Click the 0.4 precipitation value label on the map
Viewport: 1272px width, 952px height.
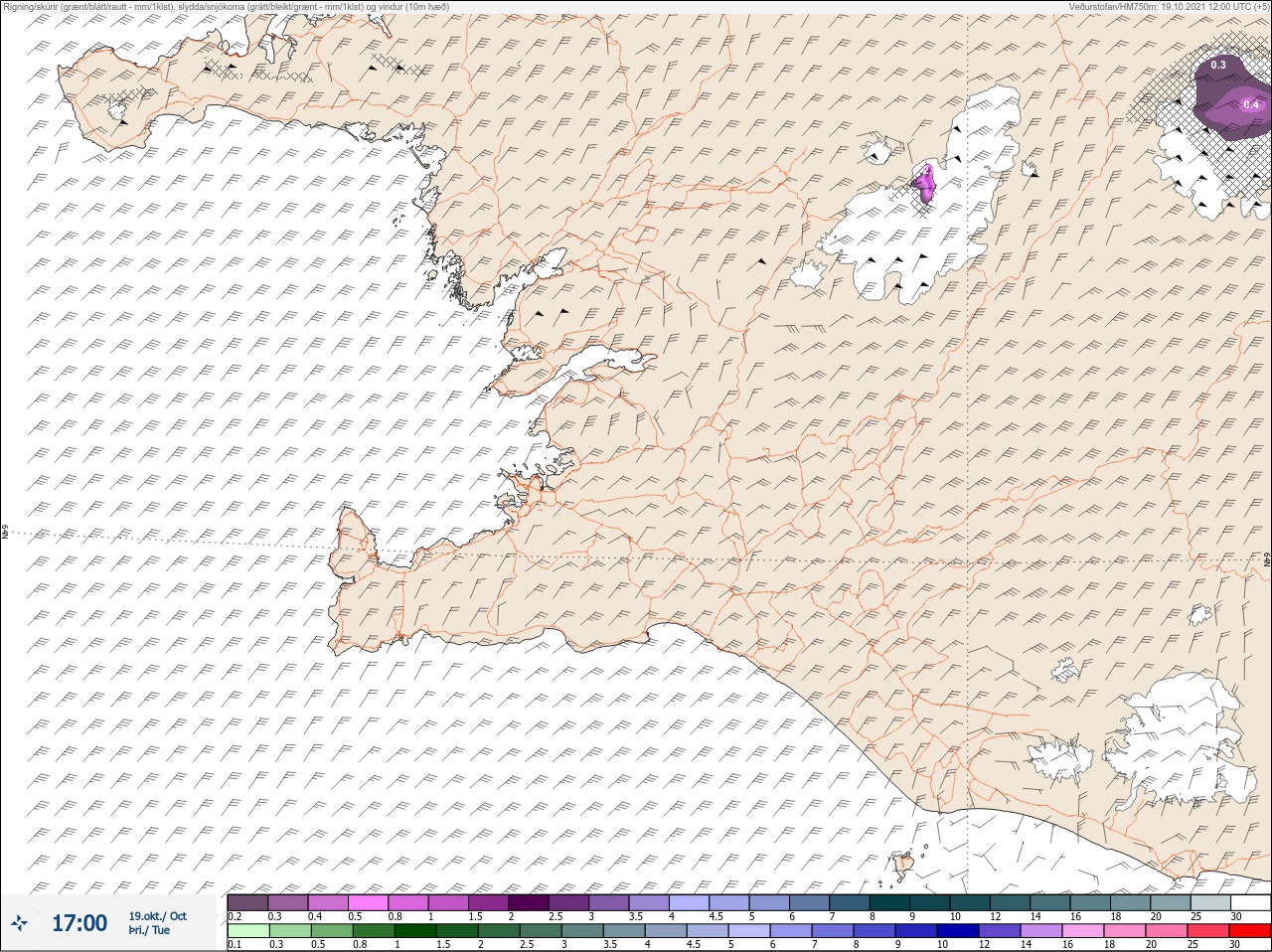pyautogui.click(x=1251, y=104)
